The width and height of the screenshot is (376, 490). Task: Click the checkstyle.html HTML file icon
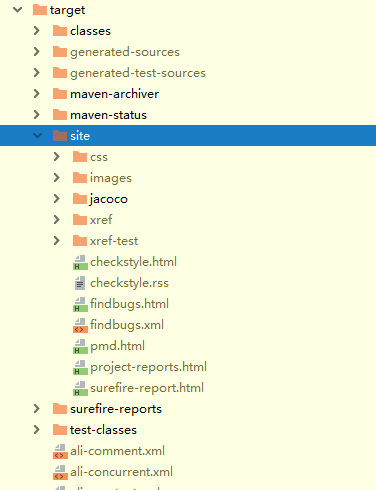pos(80,262)
